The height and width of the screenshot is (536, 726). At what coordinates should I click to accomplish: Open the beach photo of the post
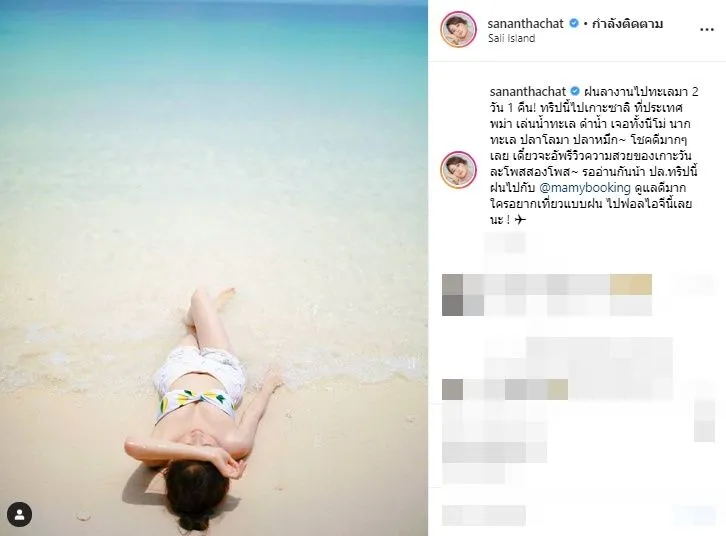(x=214, y=268)
